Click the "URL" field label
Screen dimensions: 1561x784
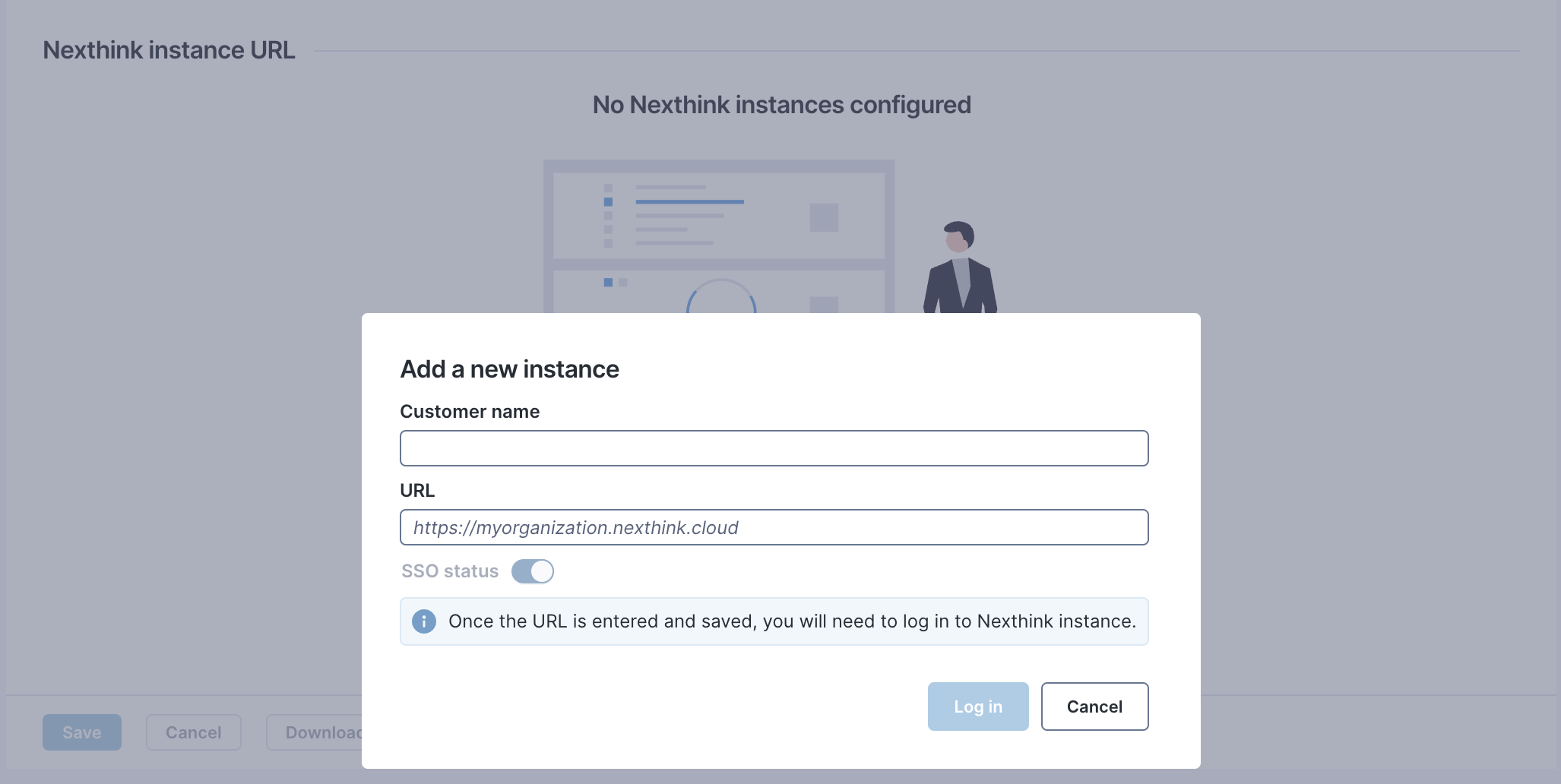[417, 491]
